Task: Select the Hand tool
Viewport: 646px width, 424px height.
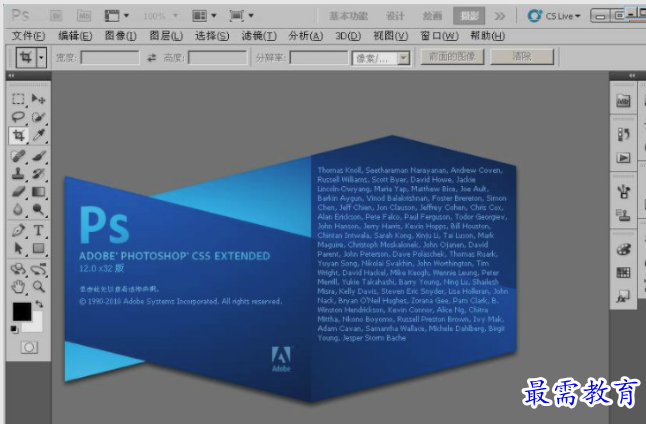Action: point(18,287)
